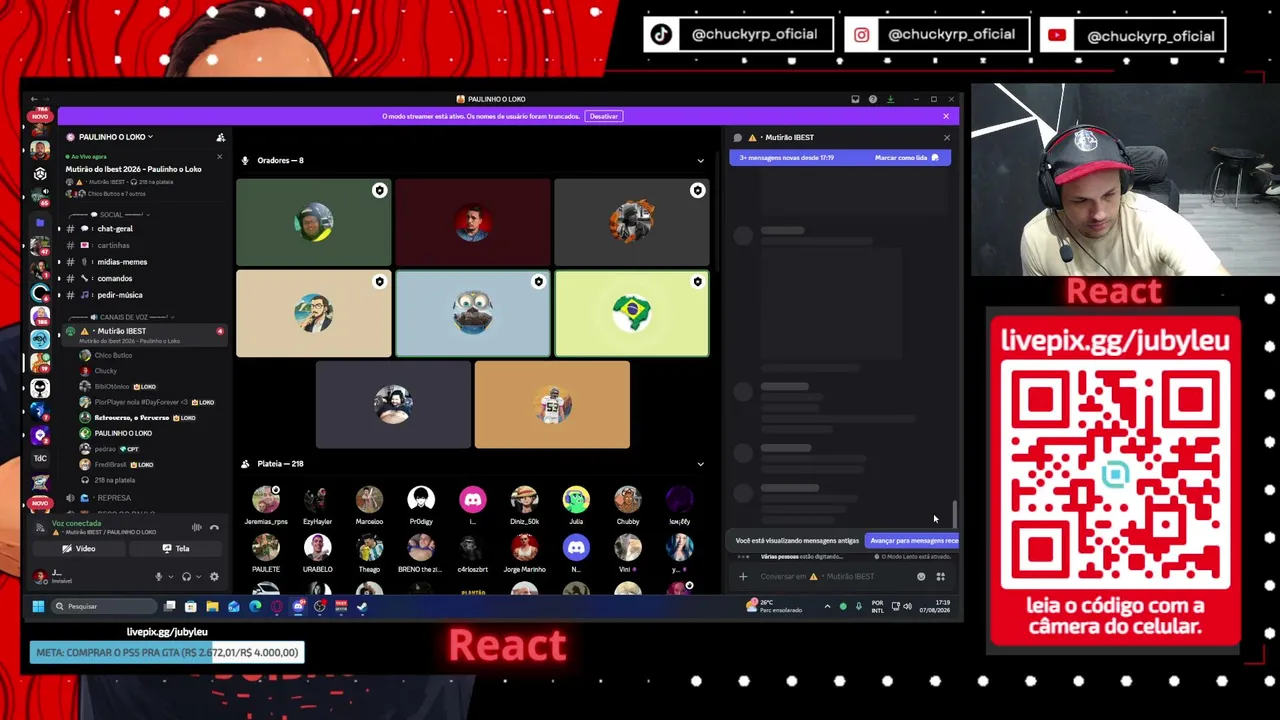Jump to recent messages button

pyautogui.click(x=914, y=540)
